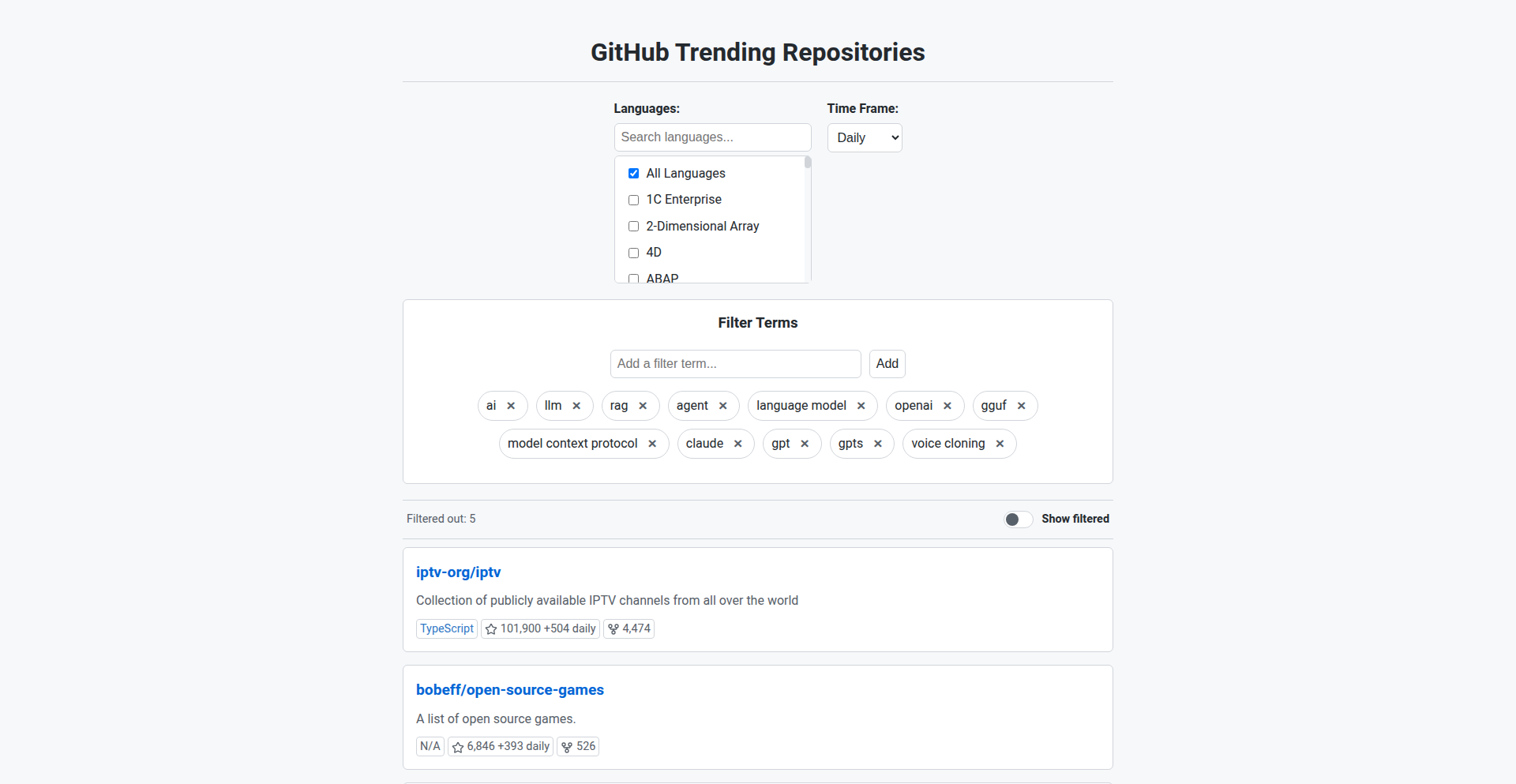This screenshot has width=1516, height=784.
Task: Check the 4D language checkbox
Action: tap(633, 253)
